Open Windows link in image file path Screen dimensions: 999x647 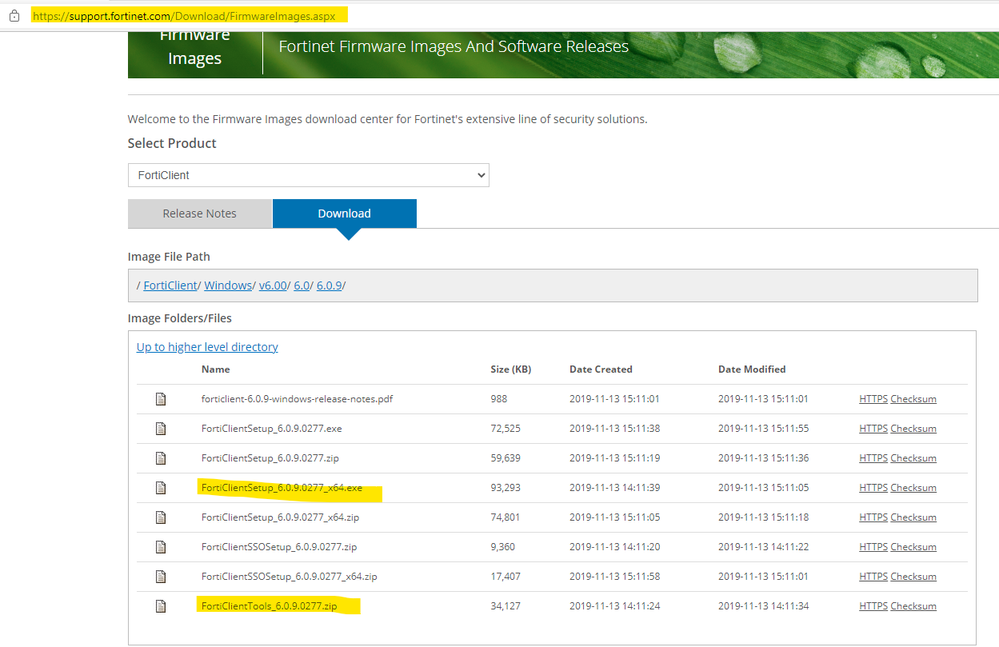227,285
